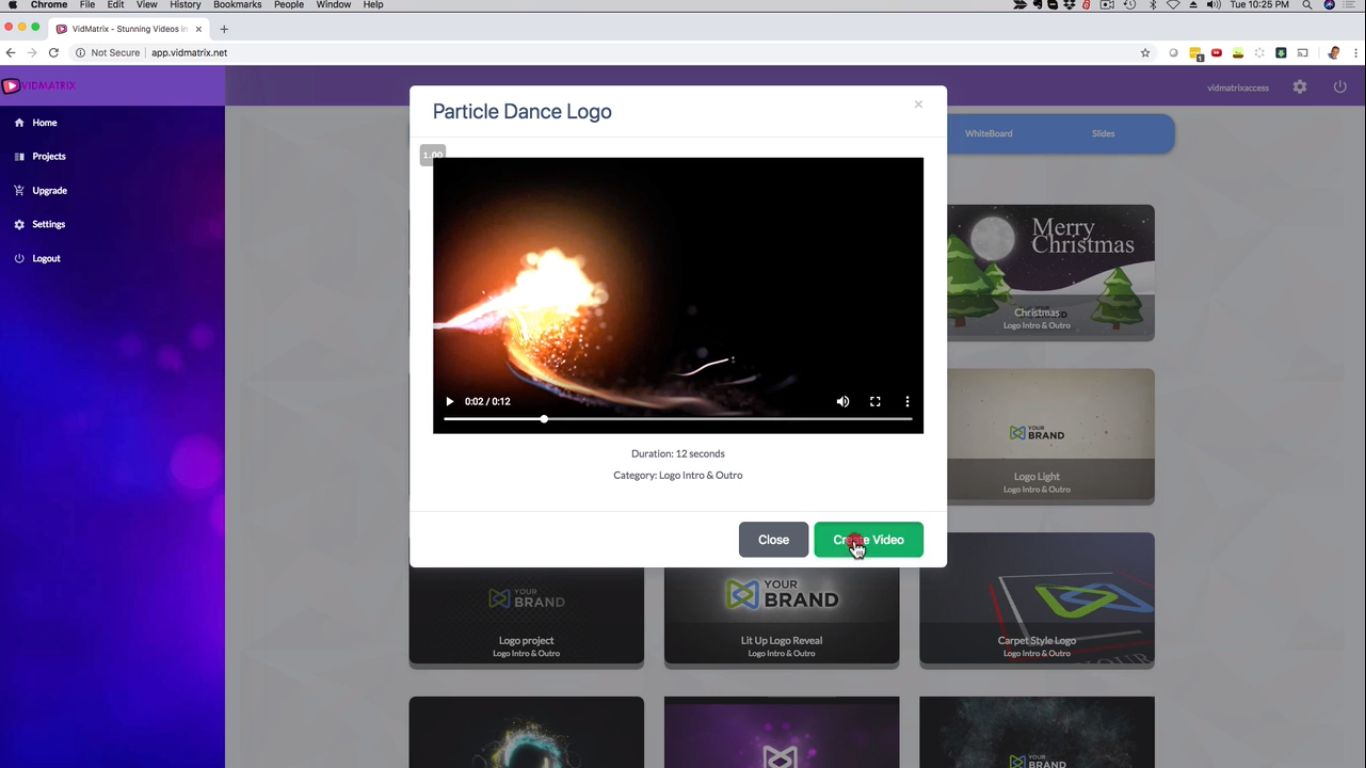Click the volume icon in the menu bar
Viewport: 1366px width, 768px height.
(1213, 5)
